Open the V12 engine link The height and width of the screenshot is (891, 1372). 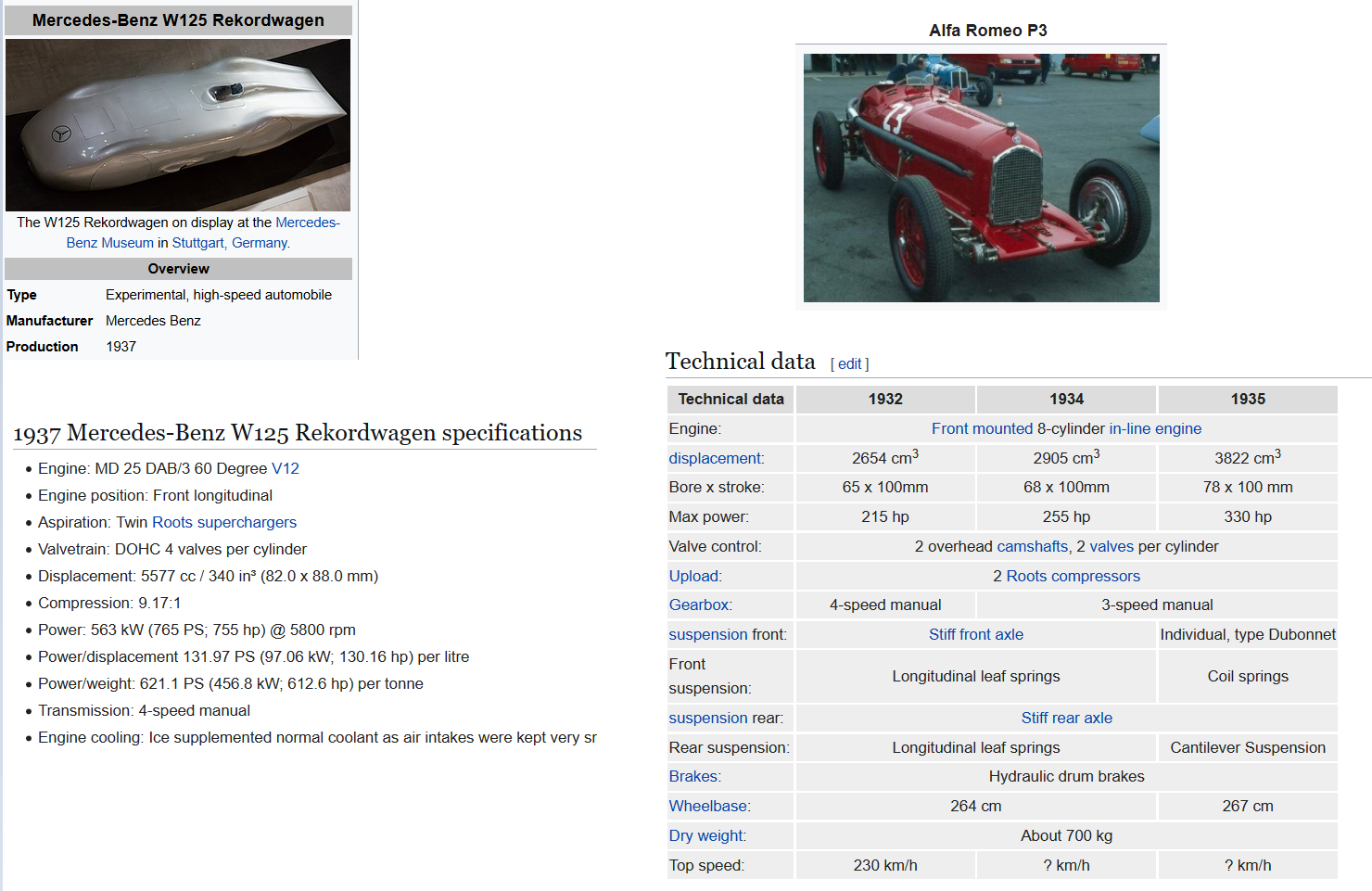(286, 469)
